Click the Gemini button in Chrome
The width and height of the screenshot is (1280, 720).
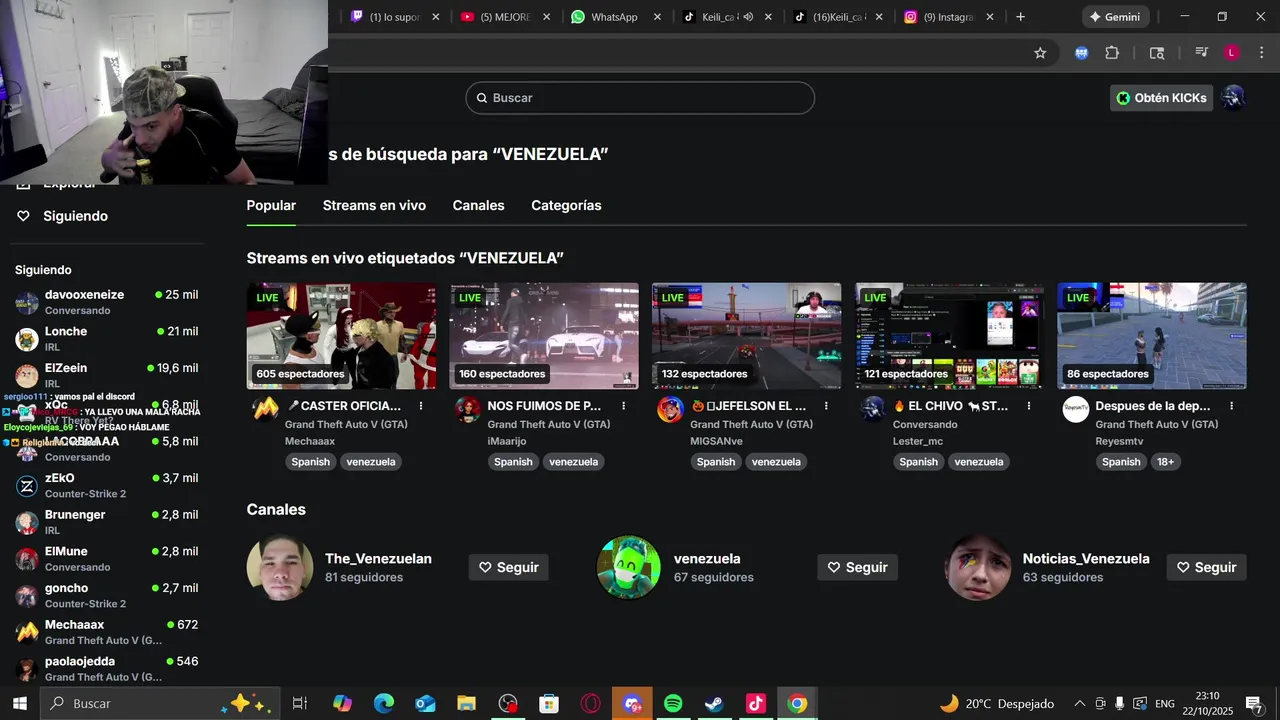pyautogui.click(x=1115, y=17)
